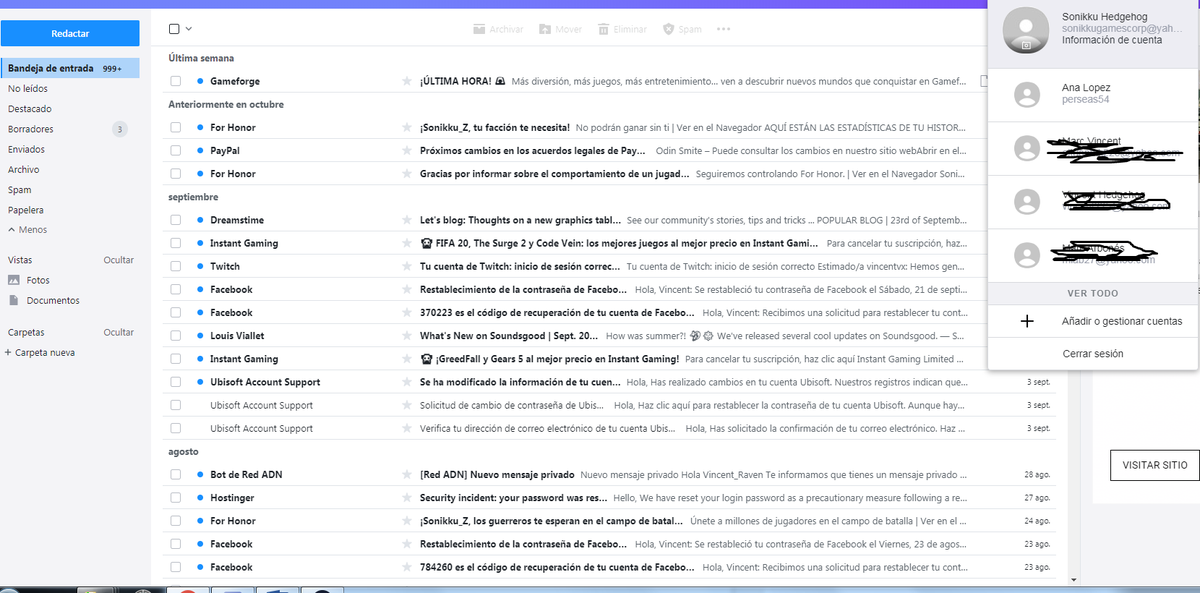Viewport: 1200px width, 593px height.
Task: Click Ana Lopez's account avatar
Action: 1026,95
